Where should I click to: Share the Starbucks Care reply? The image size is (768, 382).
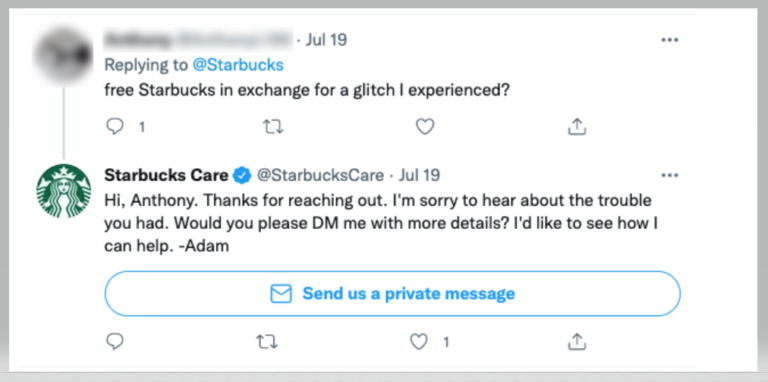click(x=576, y=341)
